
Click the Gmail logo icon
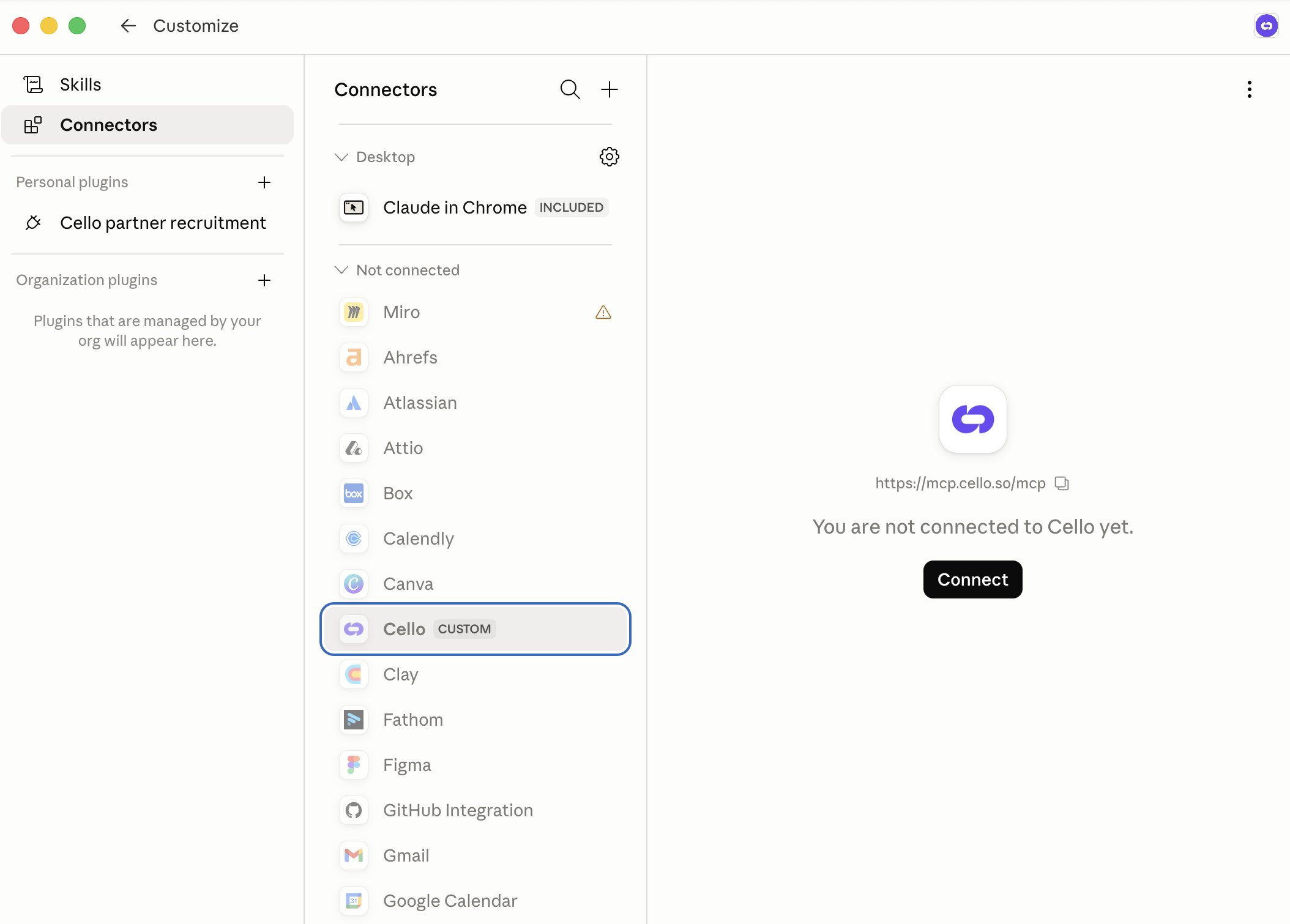pos(354,855)
